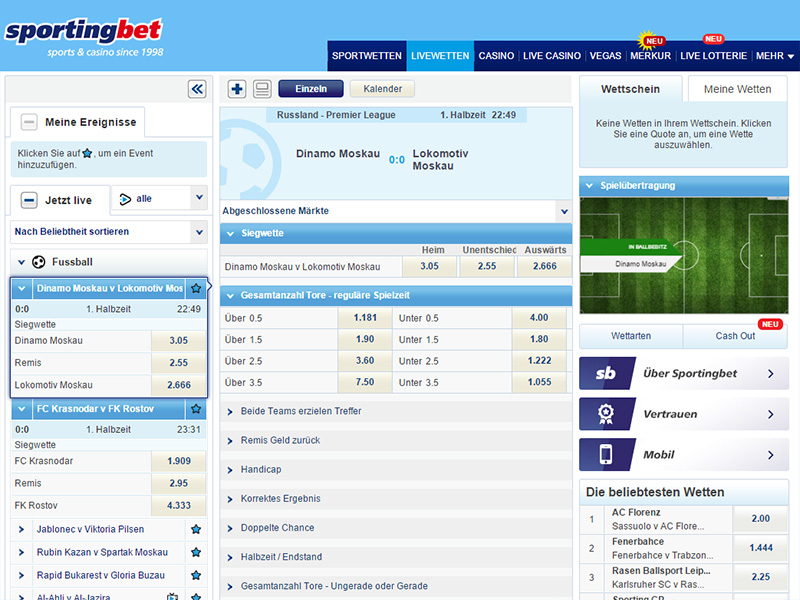Expand the Rapid Bukarest v Gloria Buzau match

[x=21, y=575]
